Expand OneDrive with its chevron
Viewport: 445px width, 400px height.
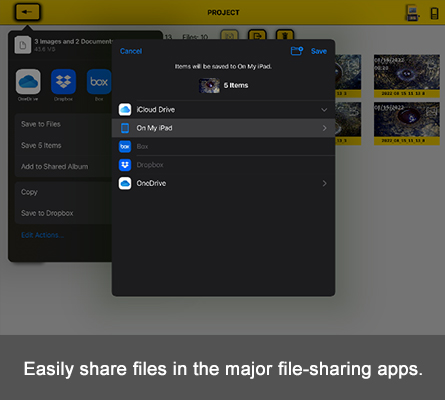pyautogui.click(x=324, y=183)
